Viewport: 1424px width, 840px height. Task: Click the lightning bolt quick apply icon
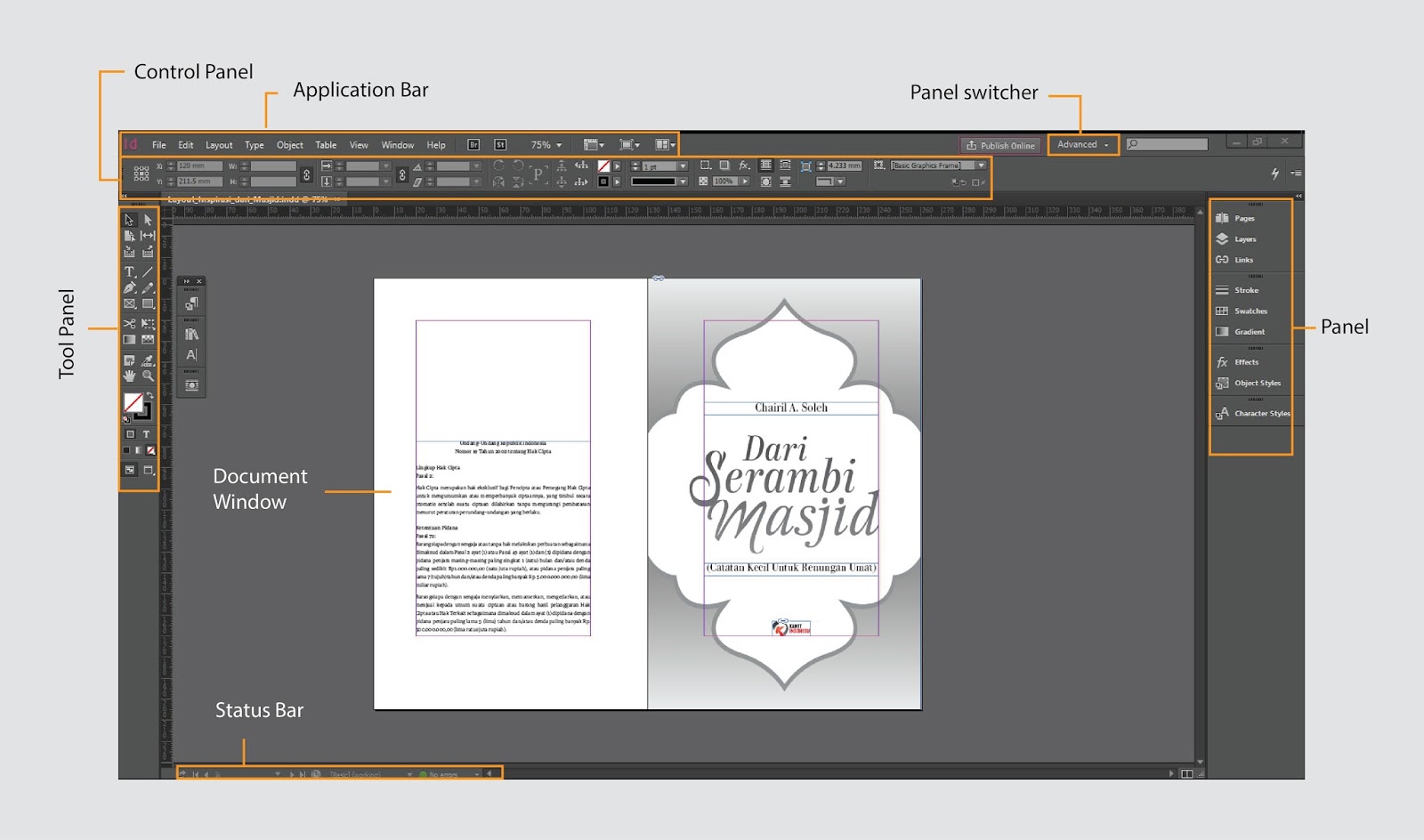point(1274,174)
